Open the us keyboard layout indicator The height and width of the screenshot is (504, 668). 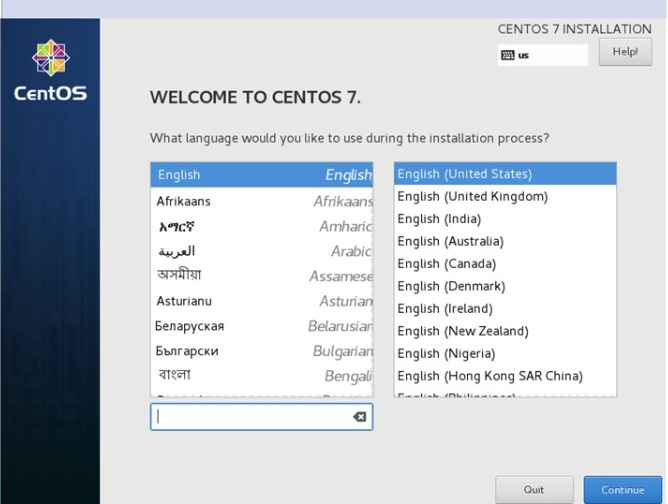click(x=542, y=55)
